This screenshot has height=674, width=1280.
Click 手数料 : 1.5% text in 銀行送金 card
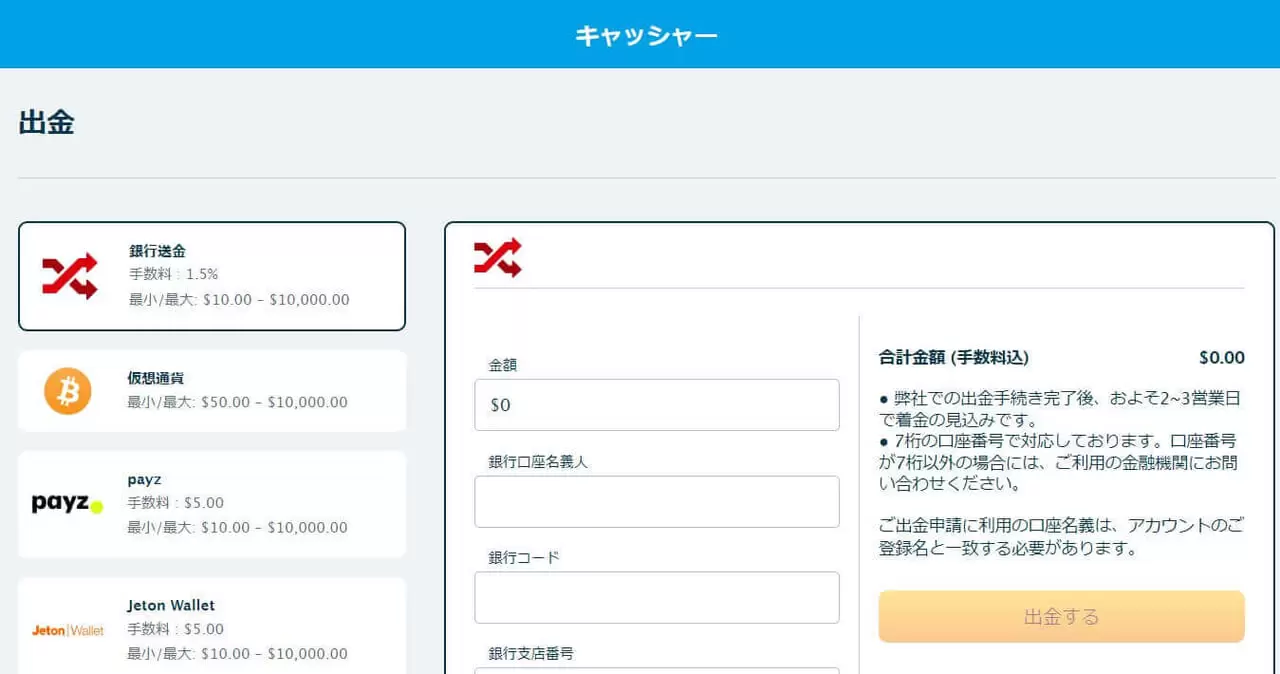(x=173, y=274)
